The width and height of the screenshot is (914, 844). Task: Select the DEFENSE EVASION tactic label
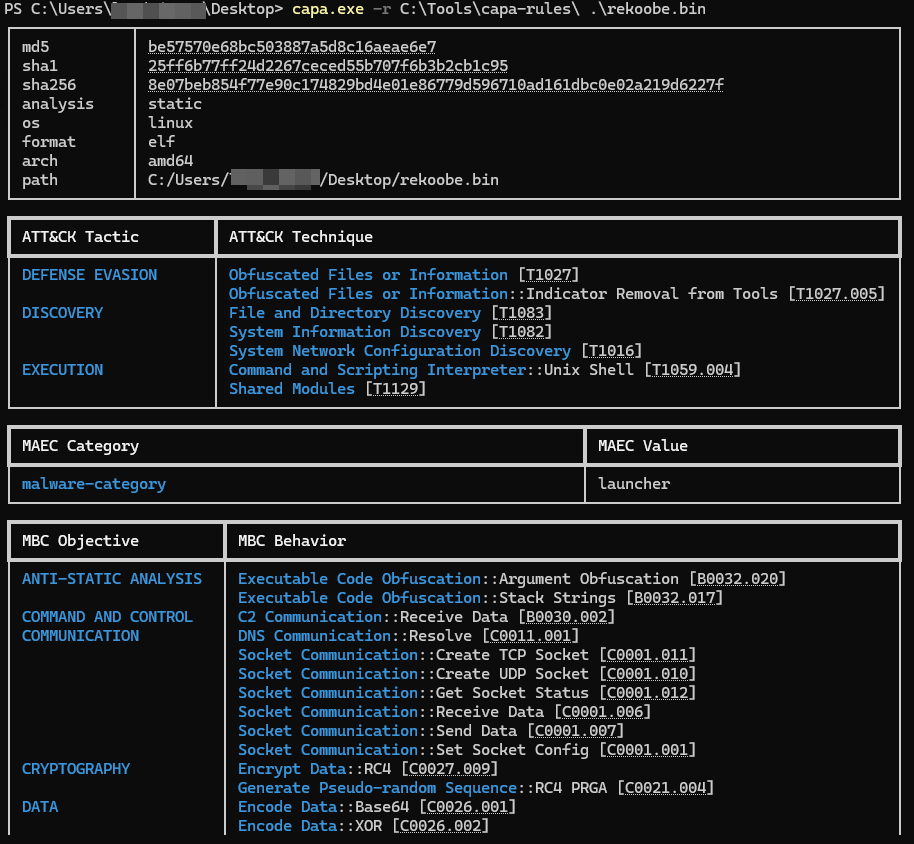(x=89, y=275)
